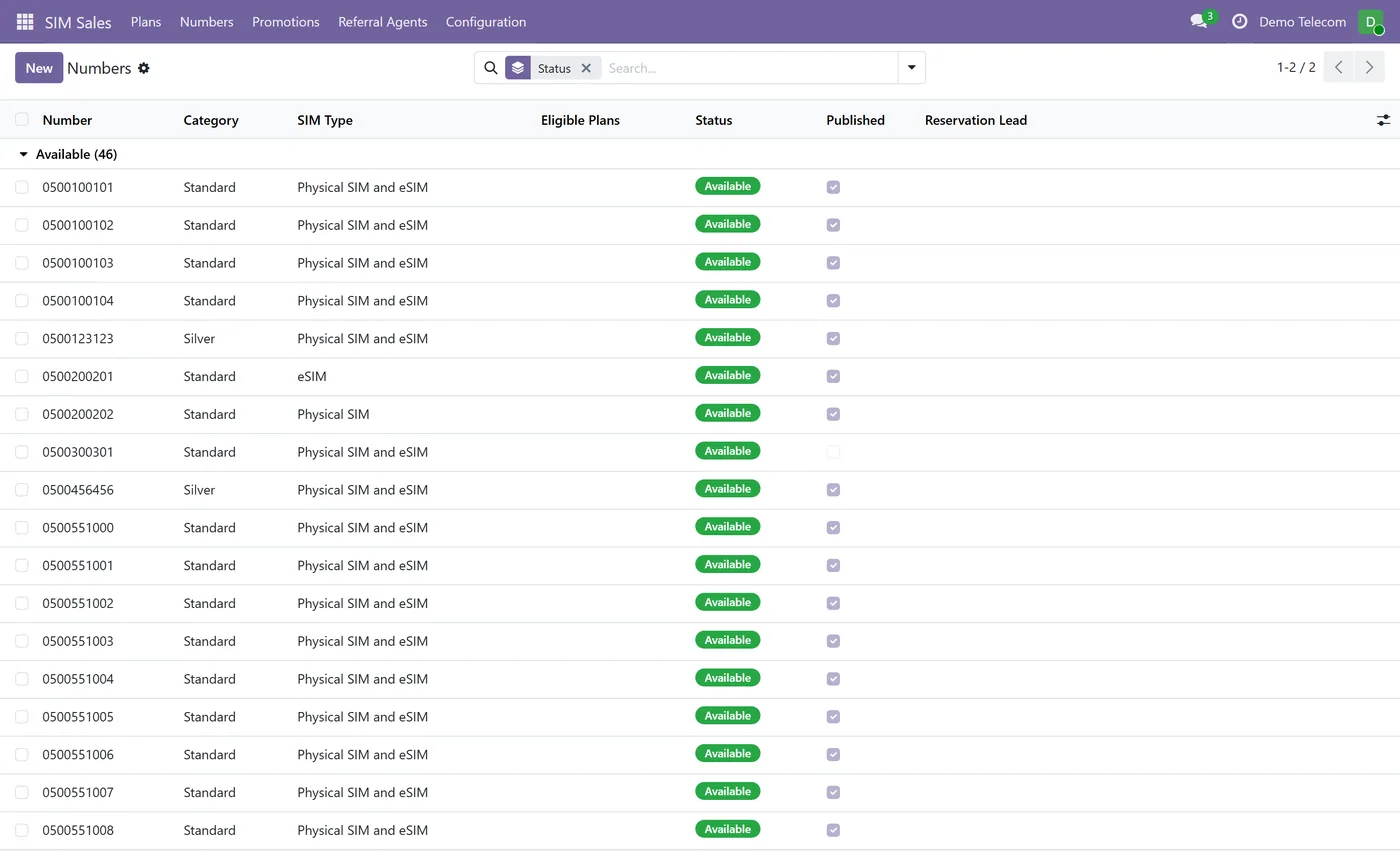Collapse the Available (46) group
The height and width of the screenshot is (851, 1400).
tap(24, 155)
